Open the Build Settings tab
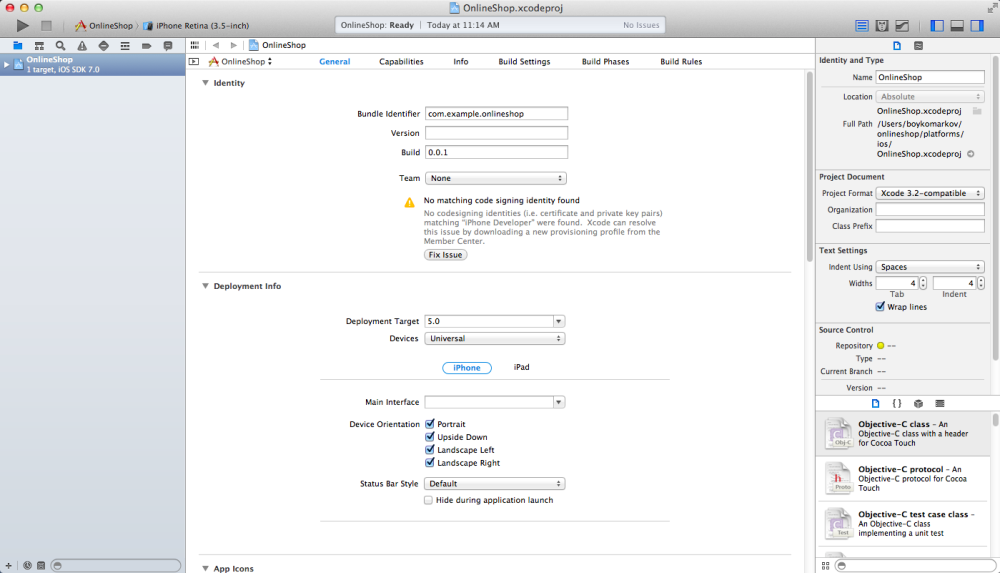 524,61
